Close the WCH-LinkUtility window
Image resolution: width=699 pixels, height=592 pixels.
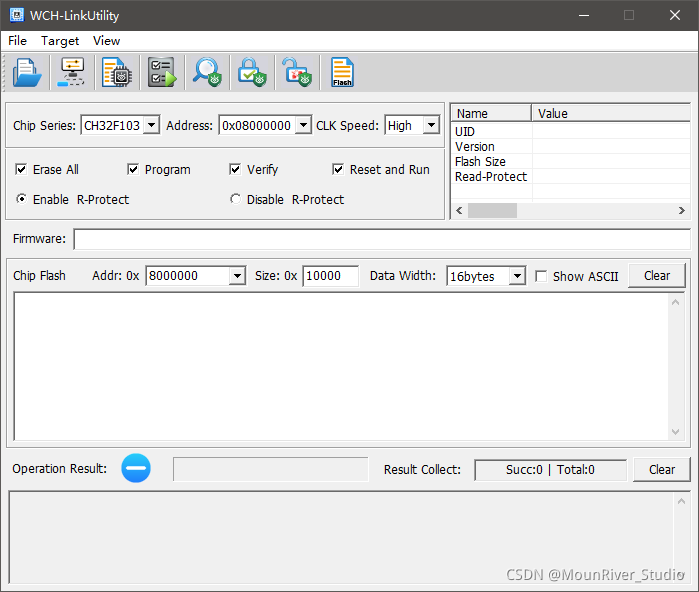point(675,15)
